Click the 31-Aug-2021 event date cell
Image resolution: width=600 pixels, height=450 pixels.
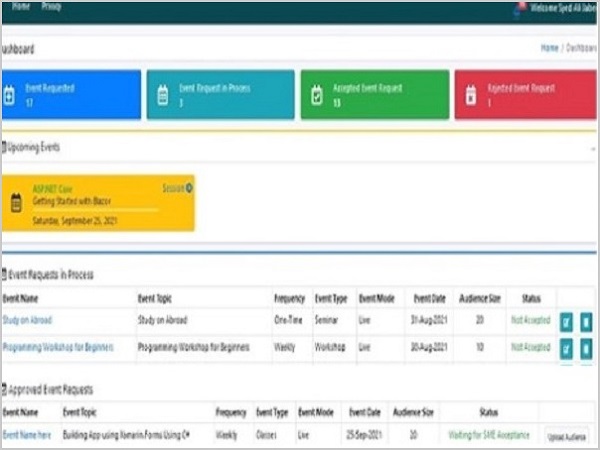429,320
